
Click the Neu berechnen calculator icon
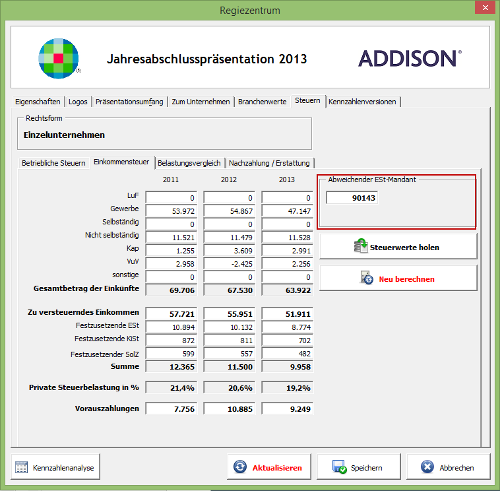[366, 278]
